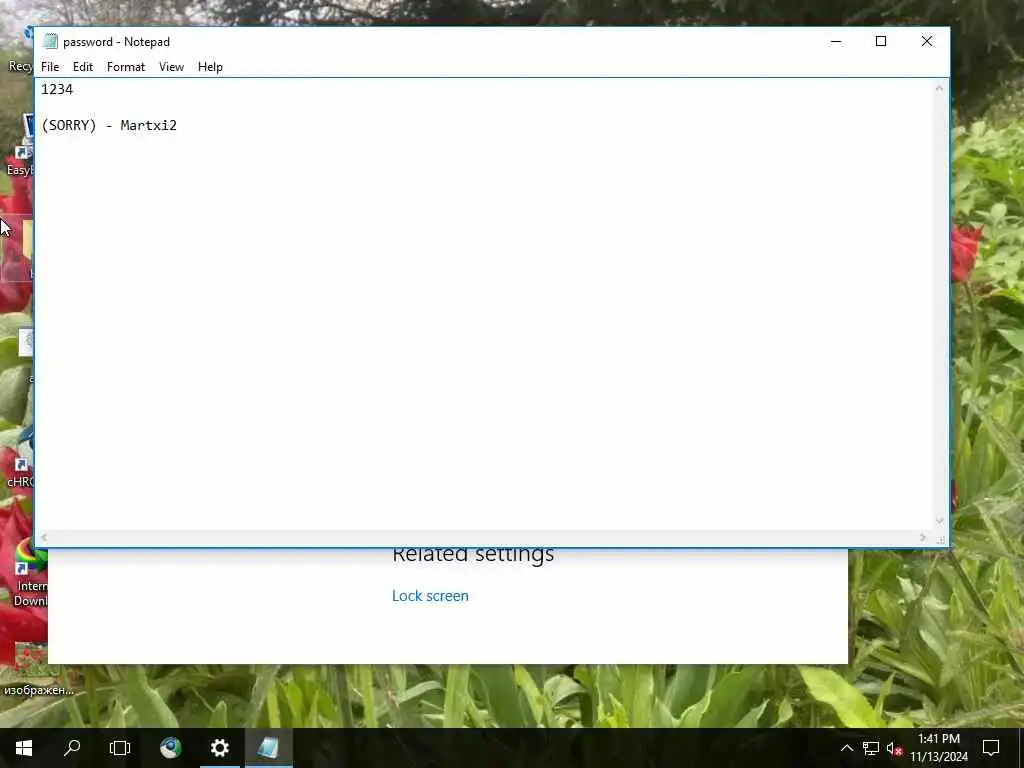Maximize the password Notepad window

[880, 41]
